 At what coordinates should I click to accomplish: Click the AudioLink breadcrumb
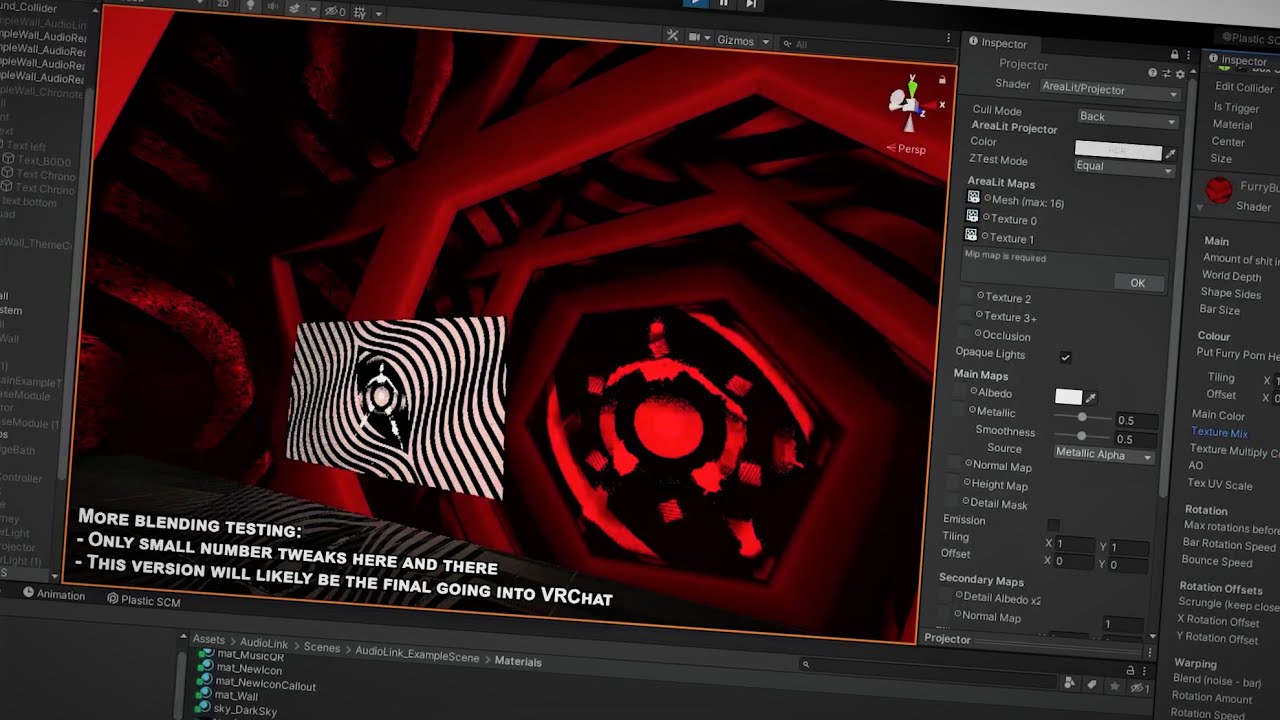[x=264, y=644]
